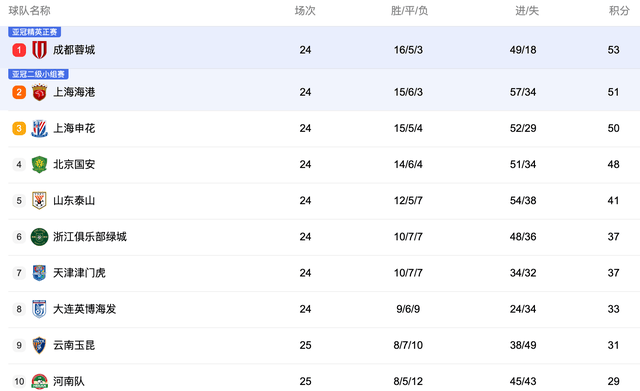Image resolution: width=640 pixels, height=391 pixels.
Task: Select the 浙江俱乐部绿城 round logo
Action: pyautogui.click(x=39, y=237)
